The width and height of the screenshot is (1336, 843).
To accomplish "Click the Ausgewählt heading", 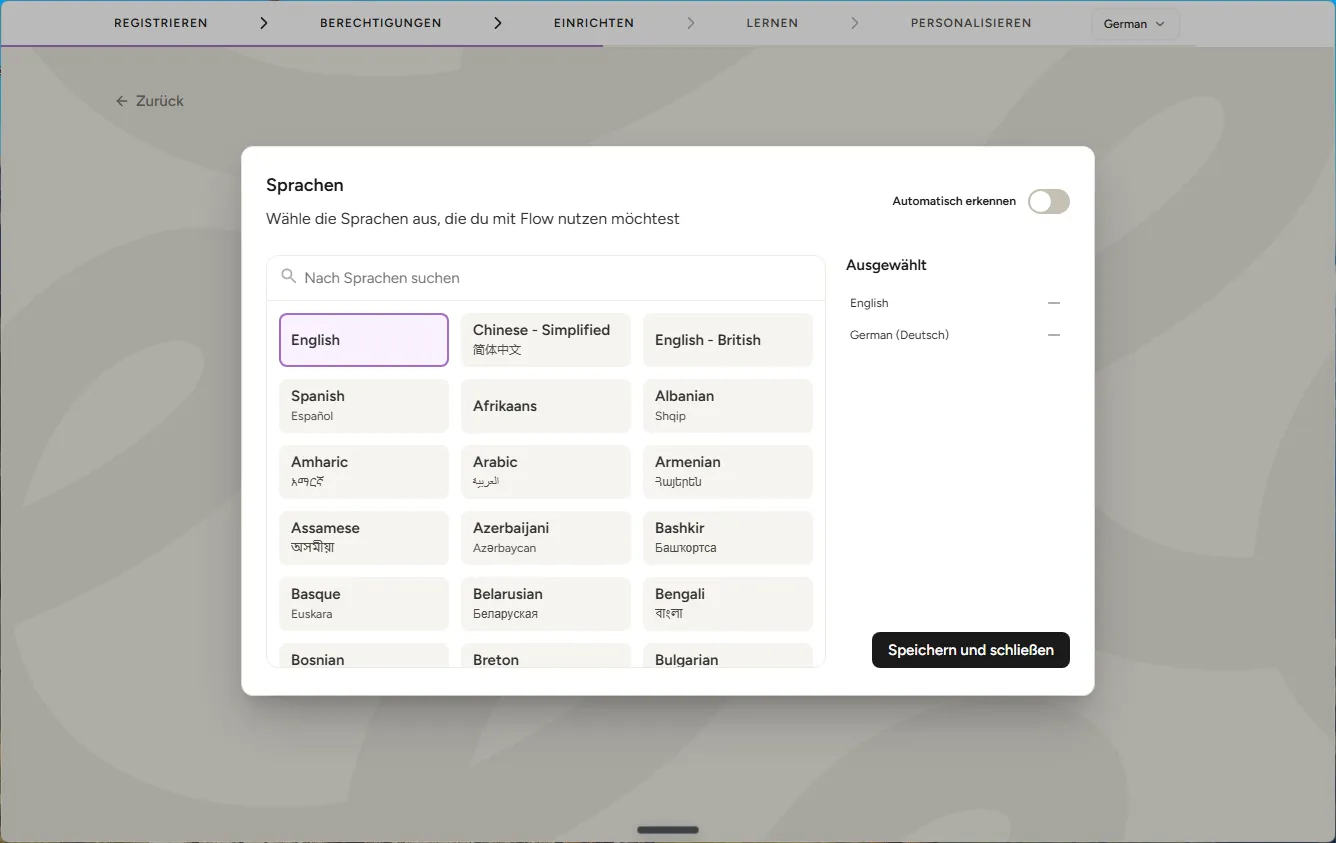I will pyautogui.click(x=886, y=265).
